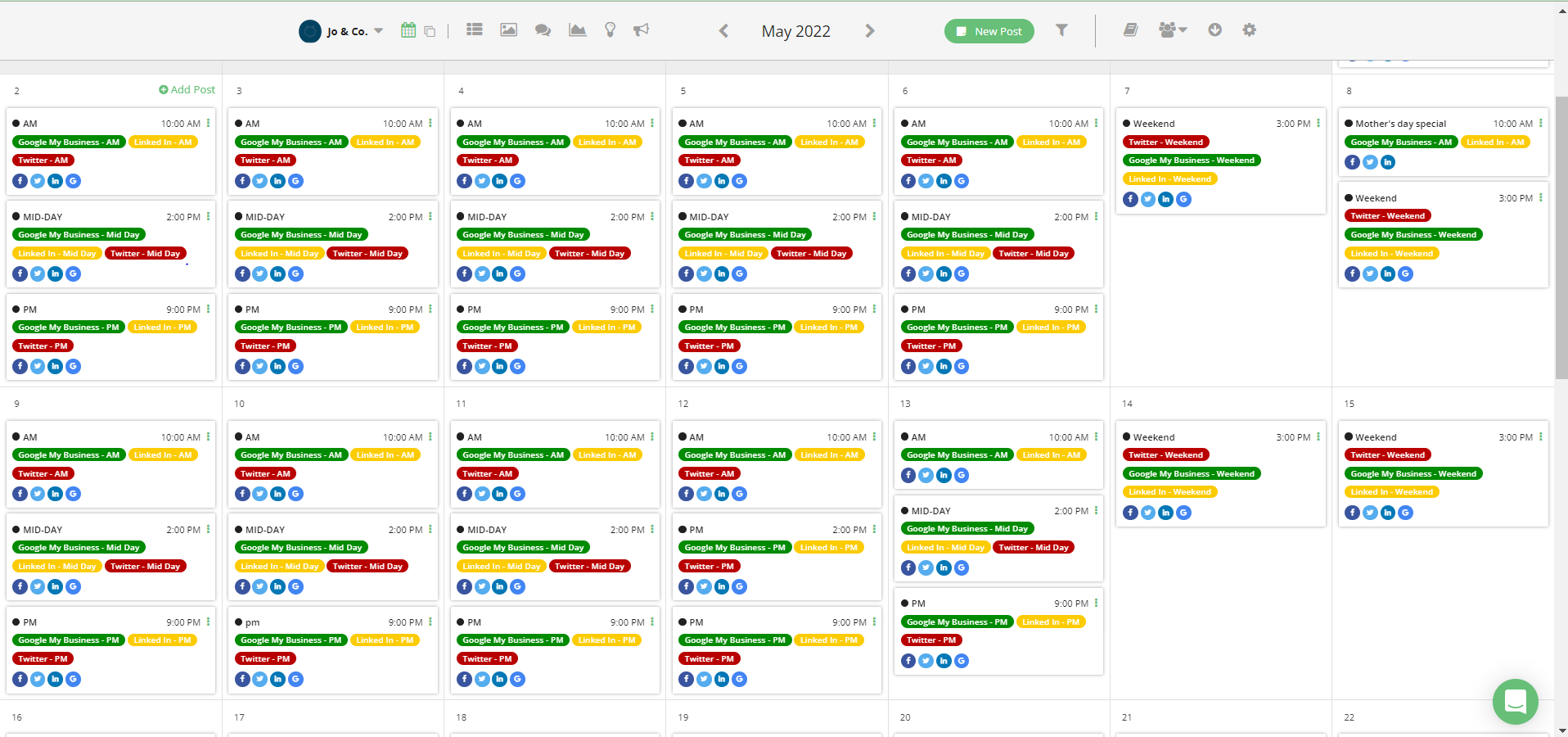1568x737 pixels.
Task: Click '3:00 PM' time on May 8 Weekend post
Action: point(1516,198)
